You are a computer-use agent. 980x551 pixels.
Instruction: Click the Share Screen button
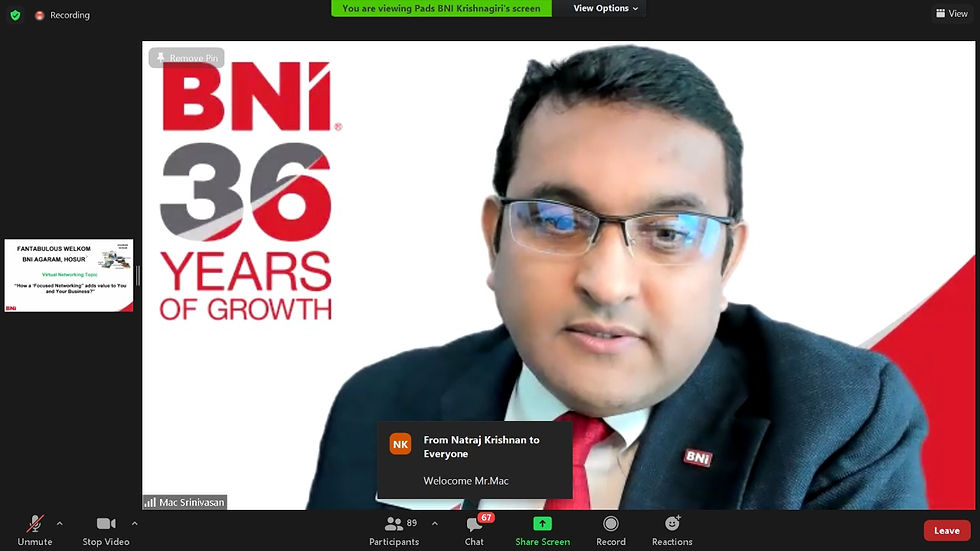pyautogui.click(x=542, y=530)
